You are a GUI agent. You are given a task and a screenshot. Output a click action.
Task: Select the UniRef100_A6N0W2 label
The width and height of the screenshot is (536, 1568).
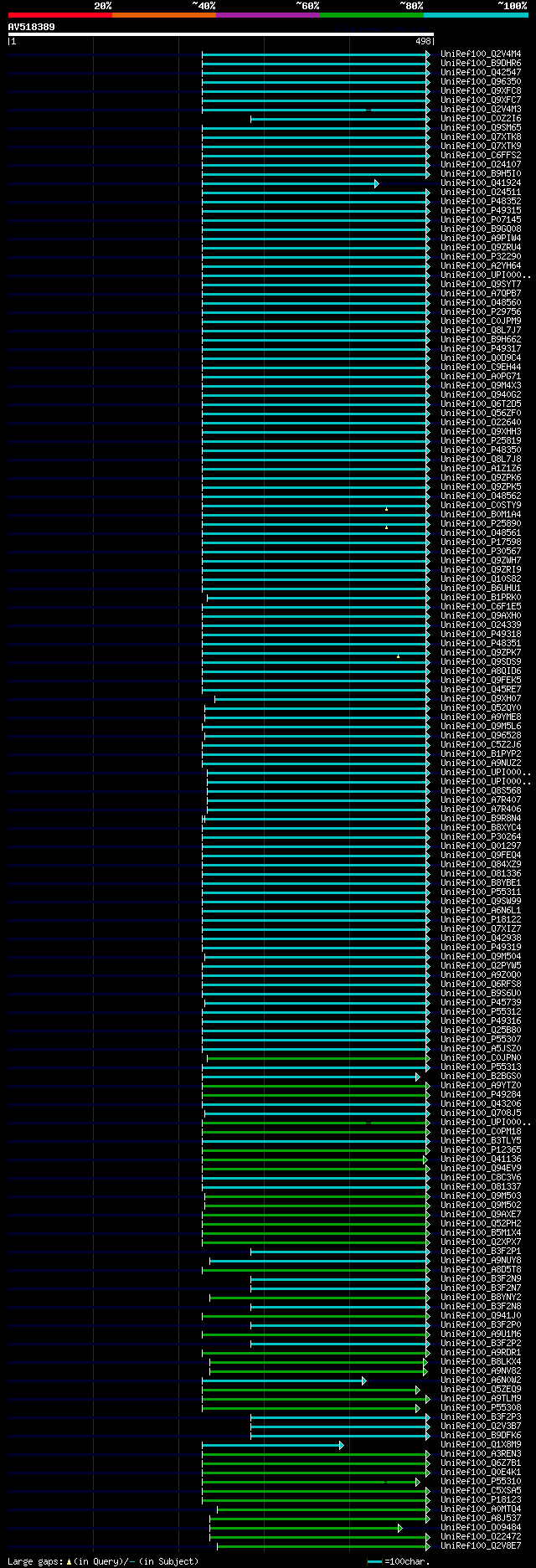(481, 1380)
